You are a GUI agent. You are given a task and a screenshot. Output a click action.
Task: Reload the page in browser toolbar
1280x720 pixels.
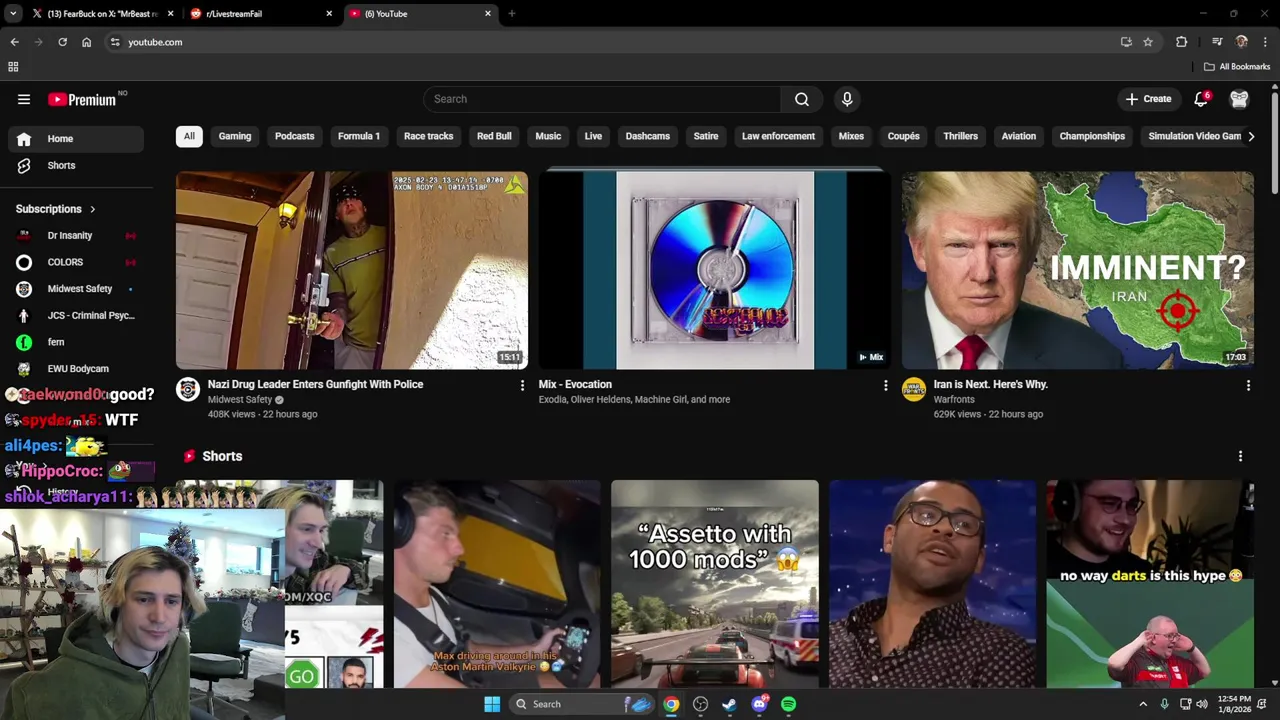click(x=62, y=42)
